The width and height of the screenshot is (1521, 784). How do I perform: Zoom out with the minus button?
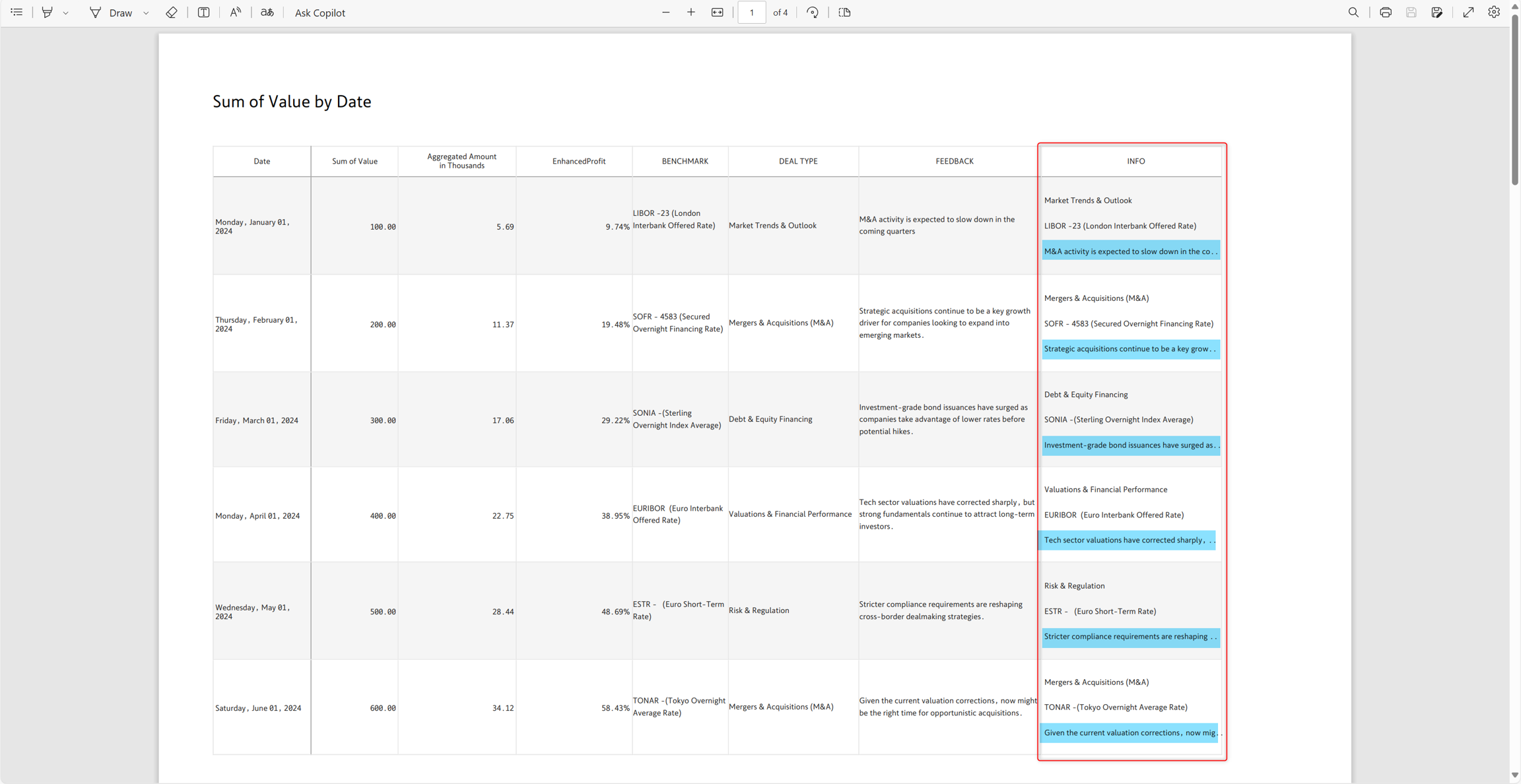point(665,13)
